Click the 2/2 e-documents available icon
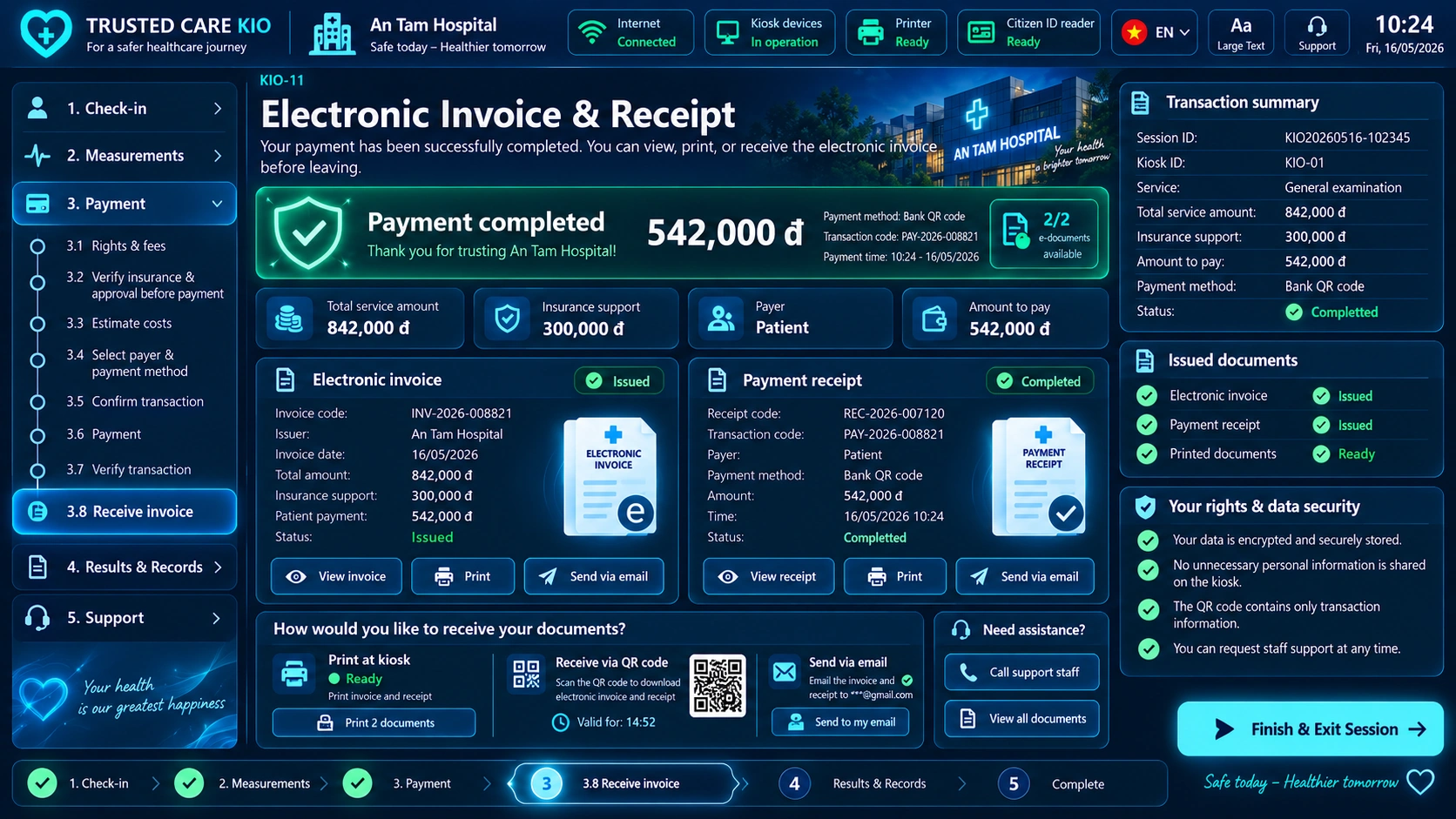The image size is (1456, 819). tap(1016, 231)
